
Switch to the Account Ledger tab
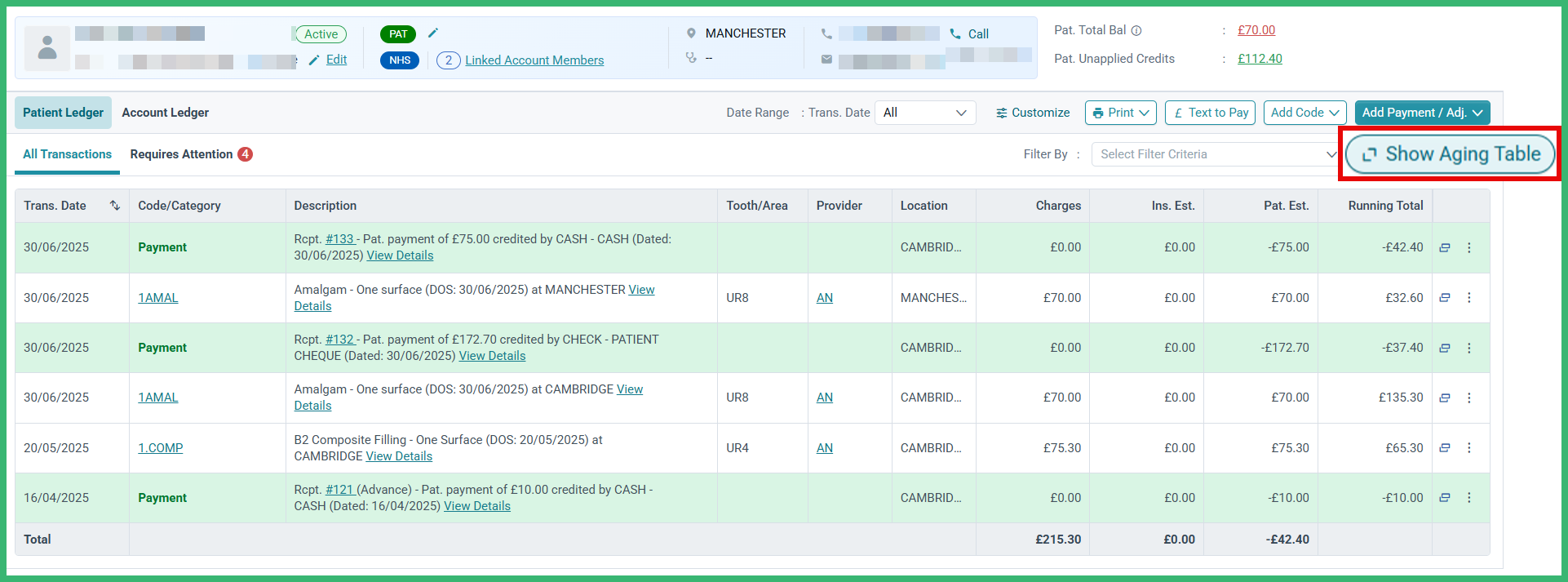[x=166, y=113]
